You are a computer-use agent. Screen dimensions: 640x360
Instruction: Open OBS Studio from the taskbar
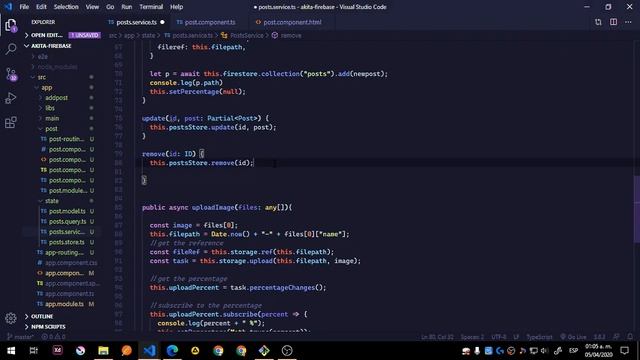click(x=287, y=351)
